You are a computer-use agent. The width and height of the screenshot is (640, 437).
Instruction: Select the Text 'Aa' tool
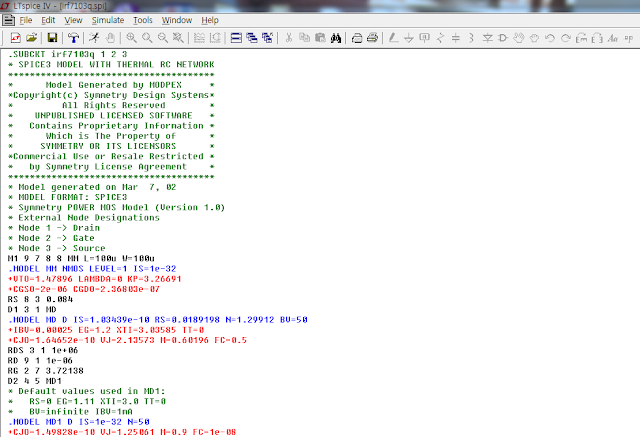[613, 38]
